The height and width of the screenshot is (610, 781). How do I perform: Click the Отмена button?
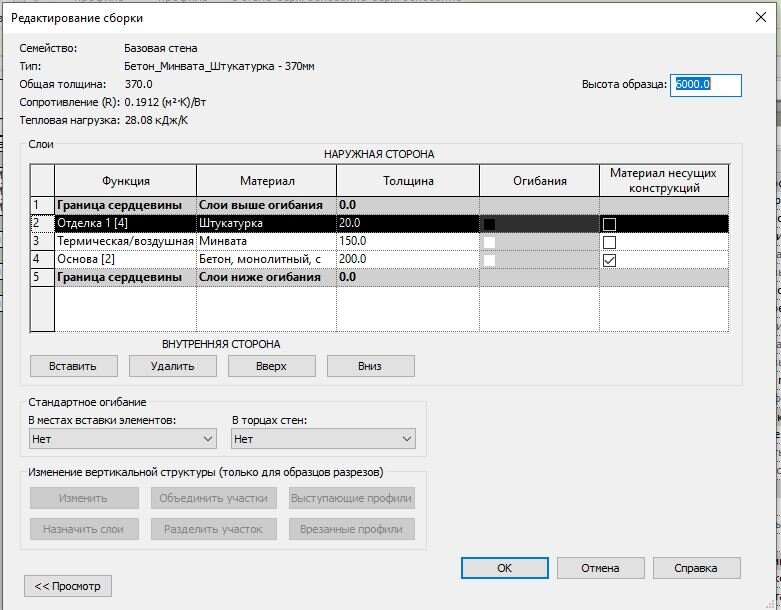point(601,568)
